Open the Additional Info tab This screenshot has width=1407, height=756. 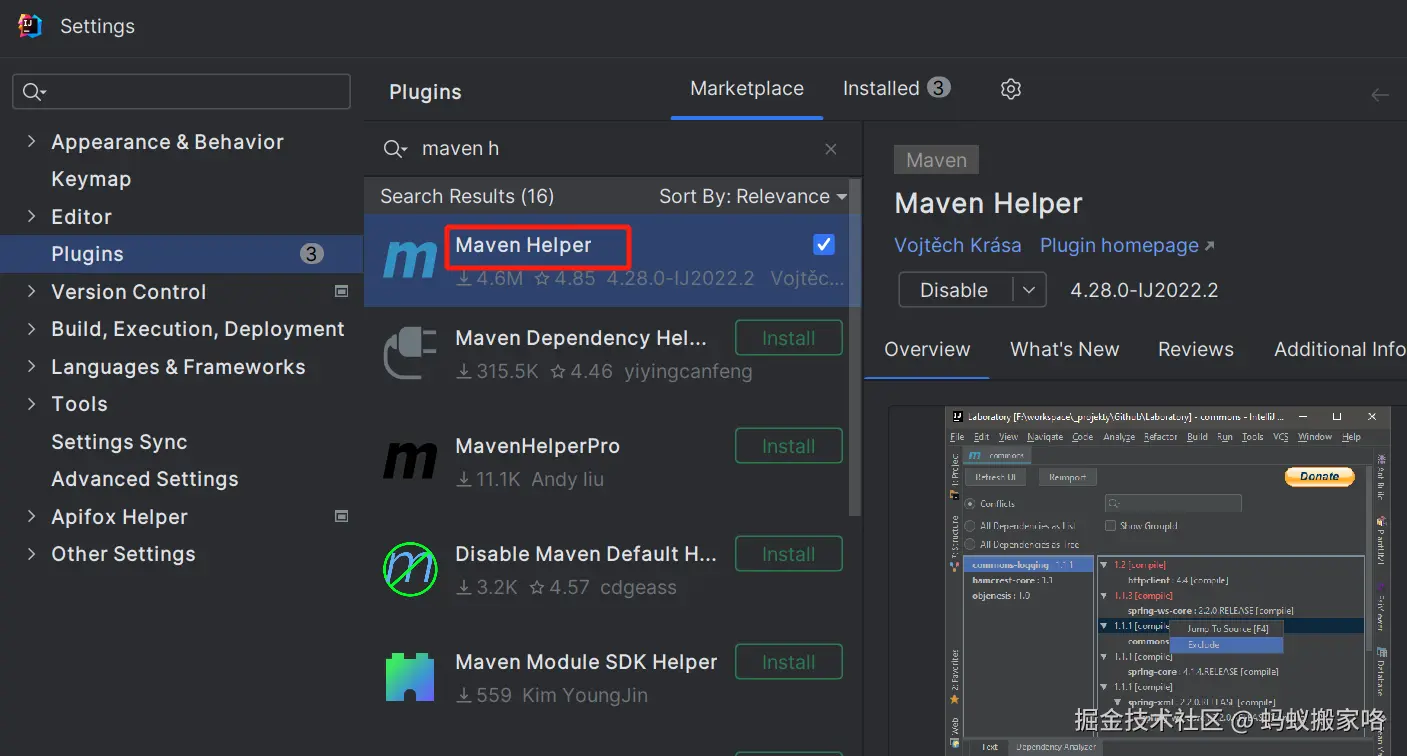pos(1339,349)
